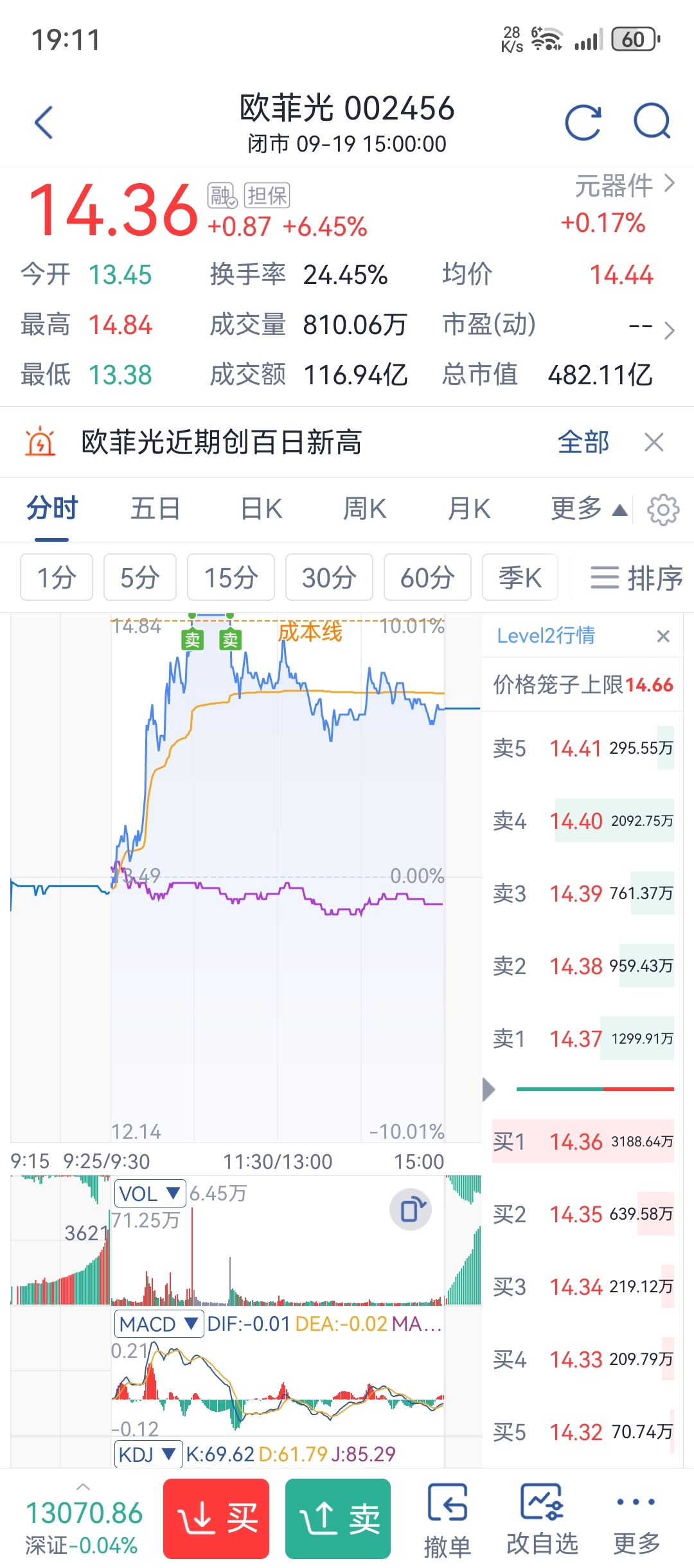Select the 15分 interval button
This screenshot has height=1568, width=694.
pyautogui.click(x=231, y=577)
